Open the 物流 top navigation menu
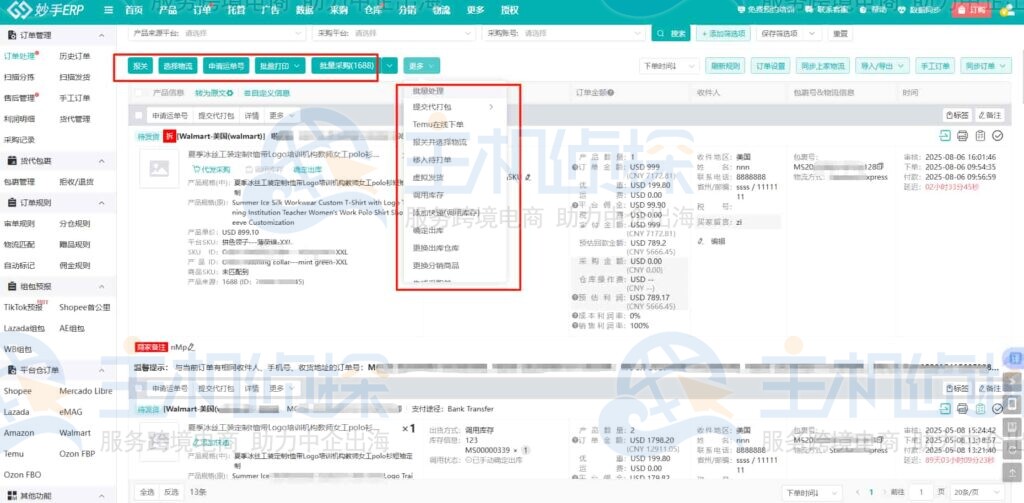This screenshot has height=503, width=1024. pyautogui.click(x=441, y=10)
